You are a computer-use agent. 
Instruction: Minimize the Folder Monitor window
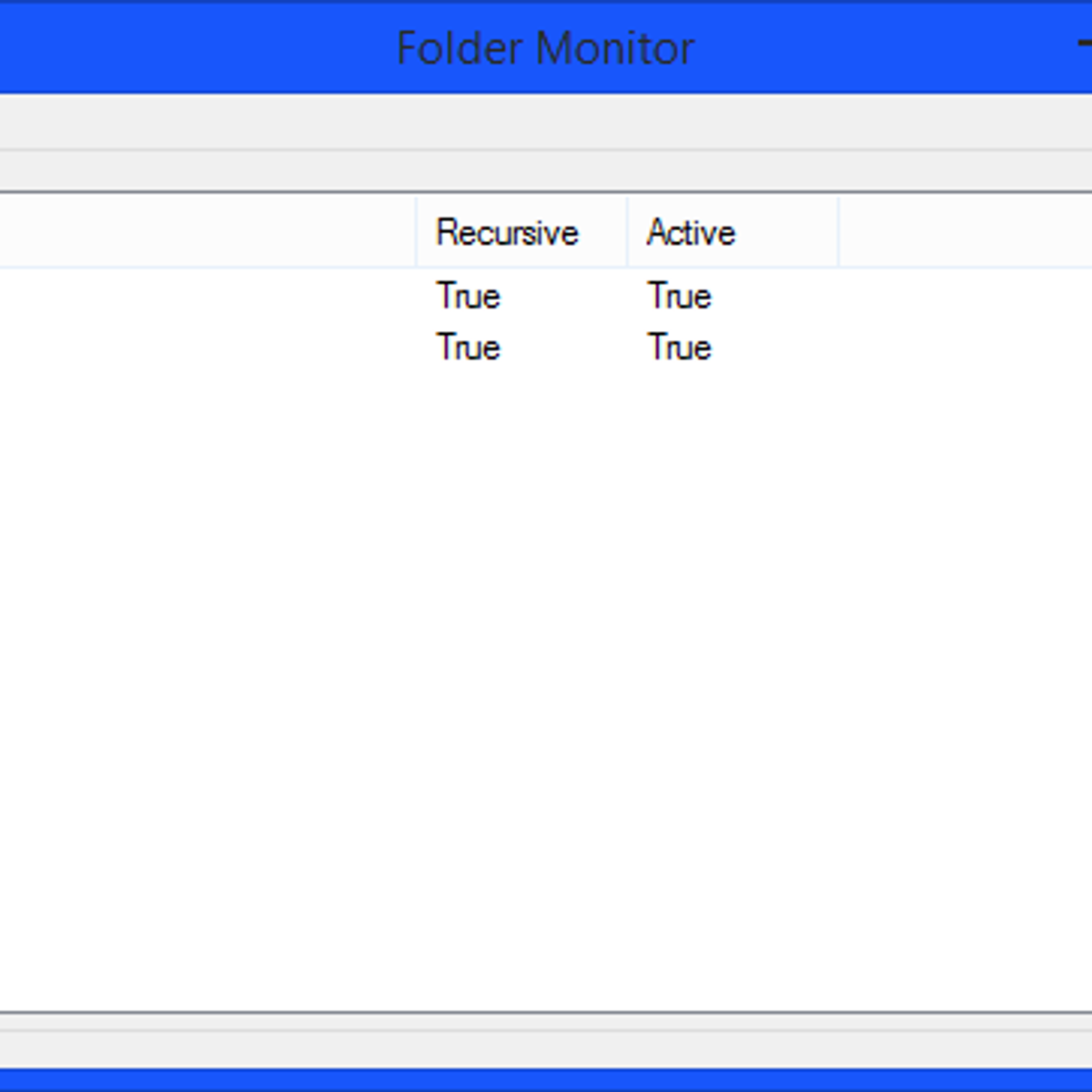tap(1085, 41)
